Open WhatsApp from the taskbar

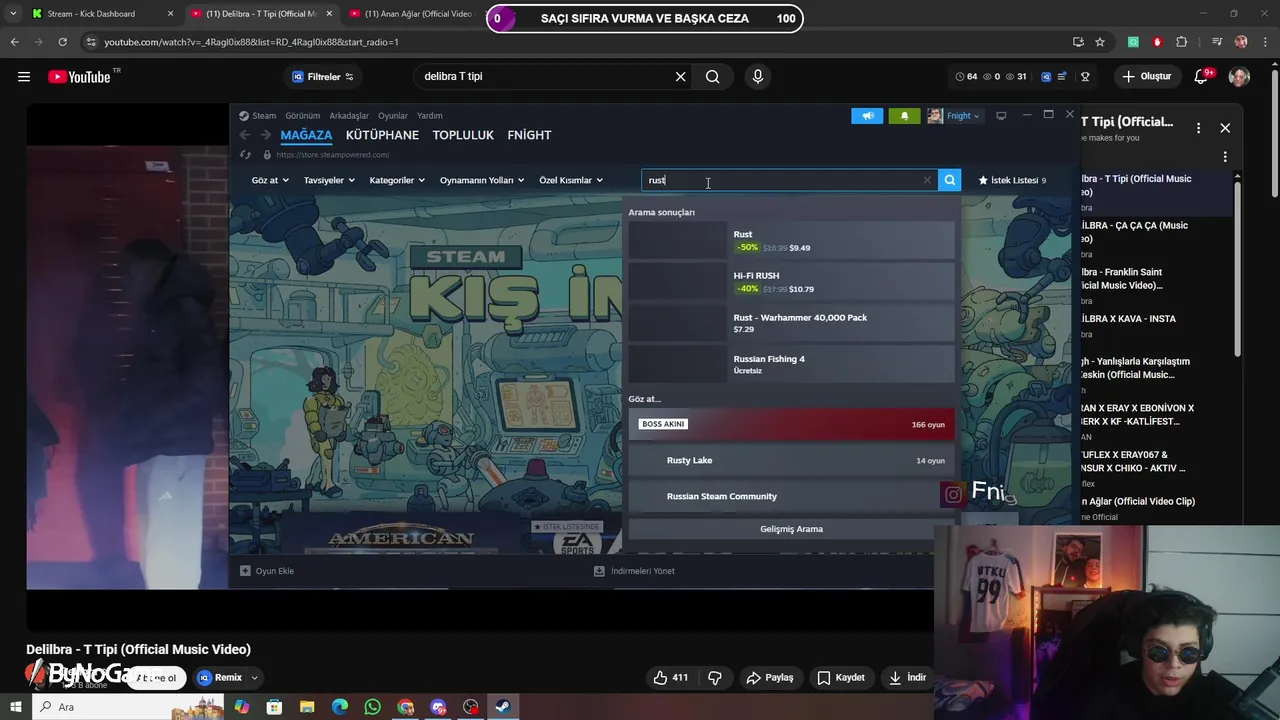[x=372, y=707]
